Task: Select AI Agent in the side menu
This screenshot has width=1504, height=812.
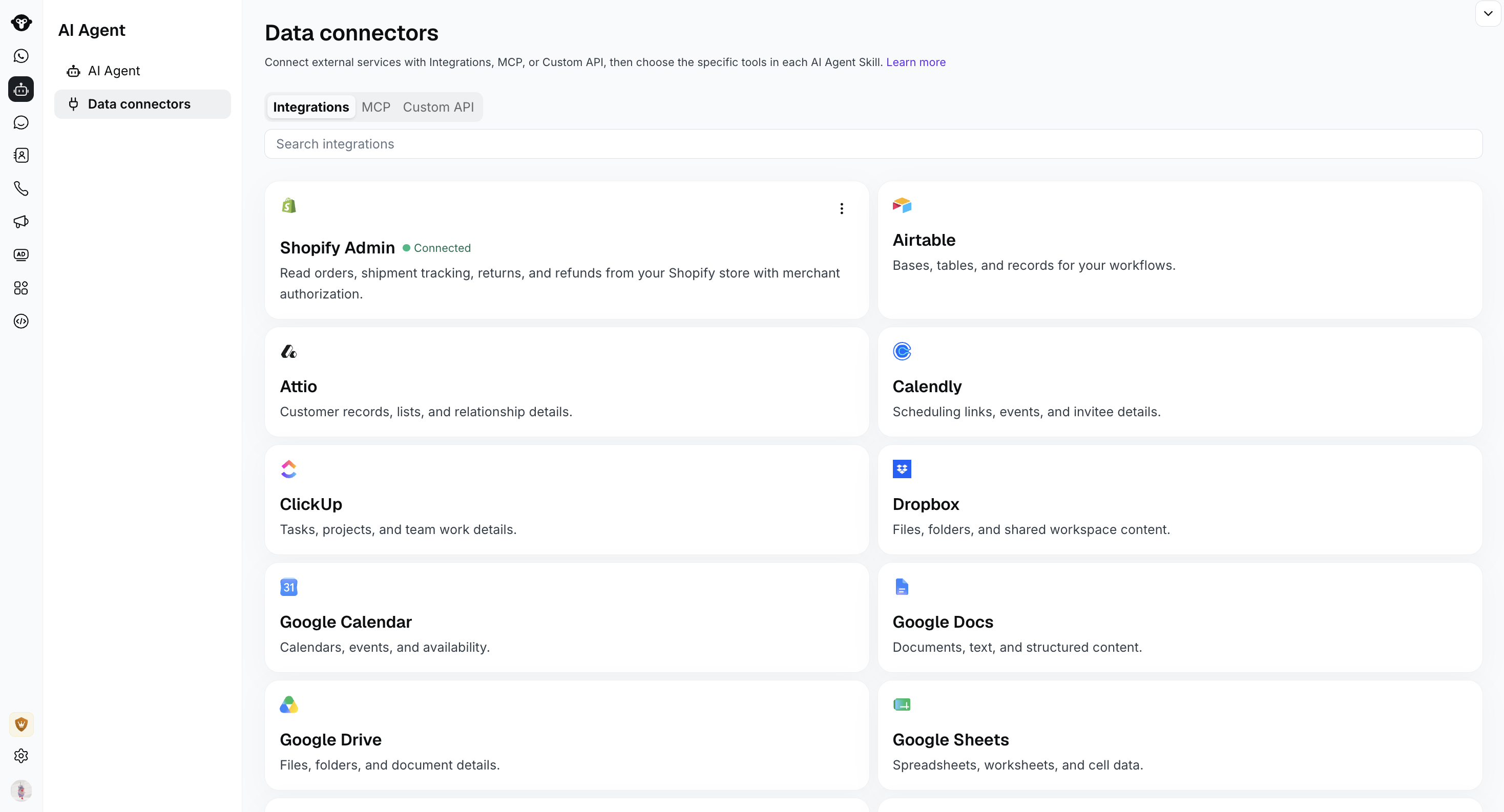Action: point(143,71)
